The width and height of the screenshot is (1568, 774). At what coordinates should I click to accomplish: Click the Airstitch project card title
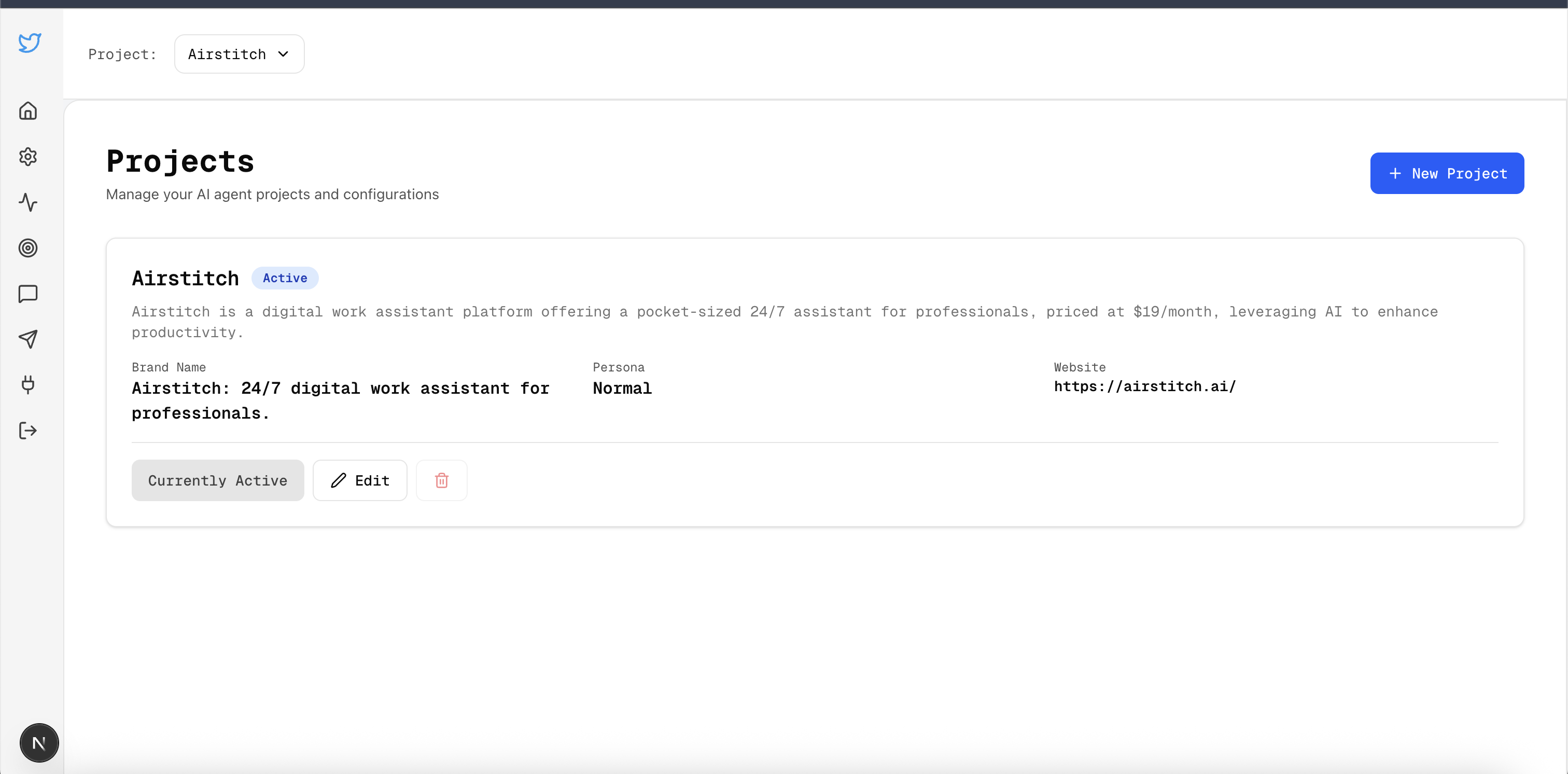[185, 278]
